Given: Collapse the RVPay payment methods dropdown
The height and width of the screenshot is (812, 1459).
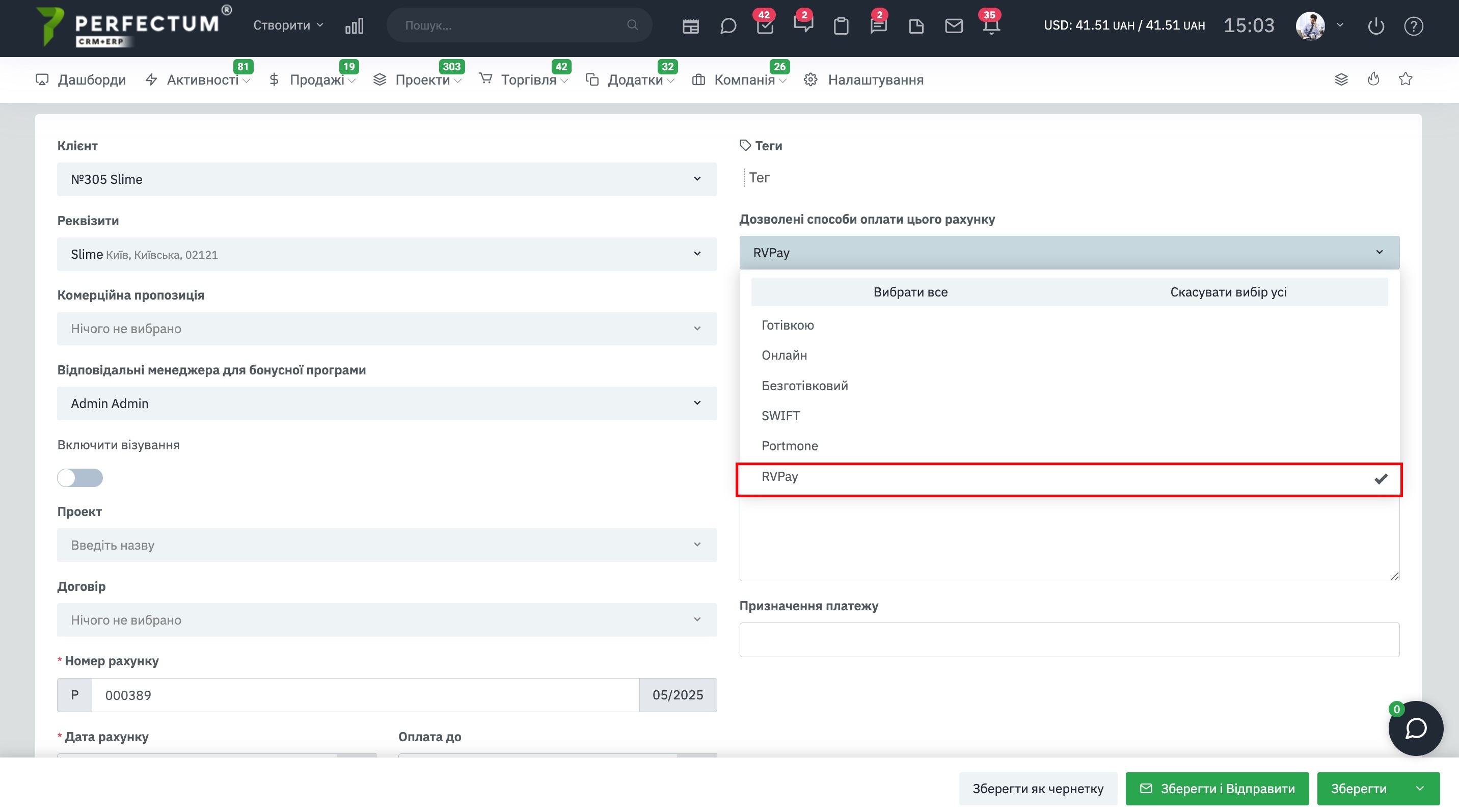Looking at the screenshot, I should pos(1069,253).
